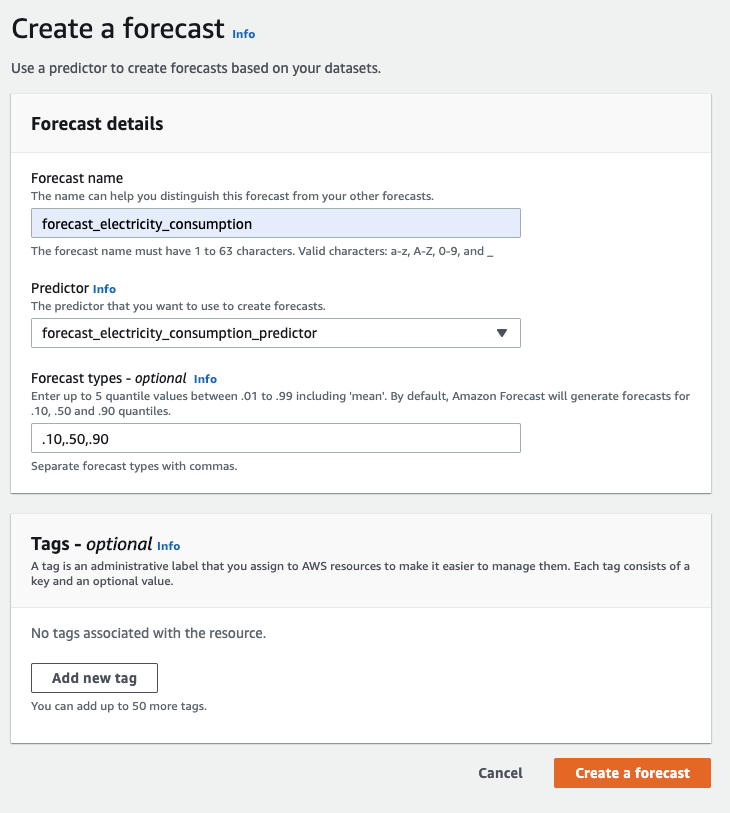Open Info link next to Forecast types
Image resolution: width=730 pixels, height=813 pixels.
205,379
